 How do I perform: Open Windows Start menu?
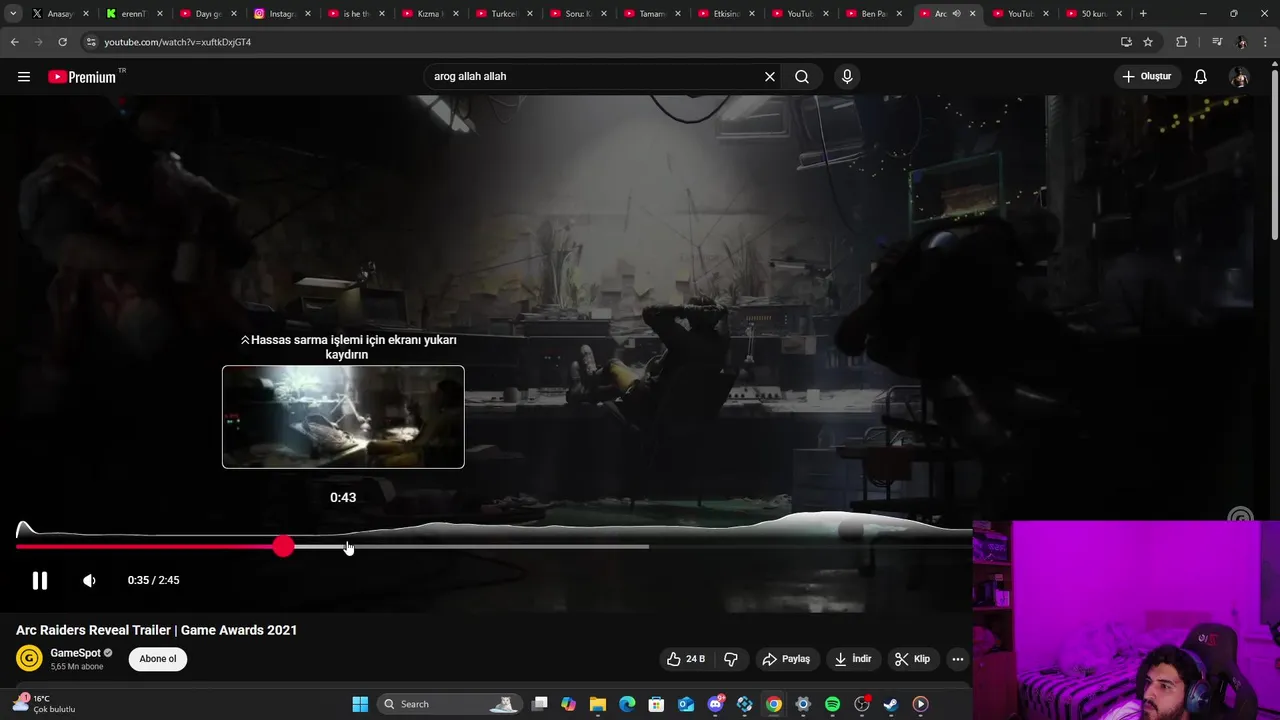coord(360,704)
